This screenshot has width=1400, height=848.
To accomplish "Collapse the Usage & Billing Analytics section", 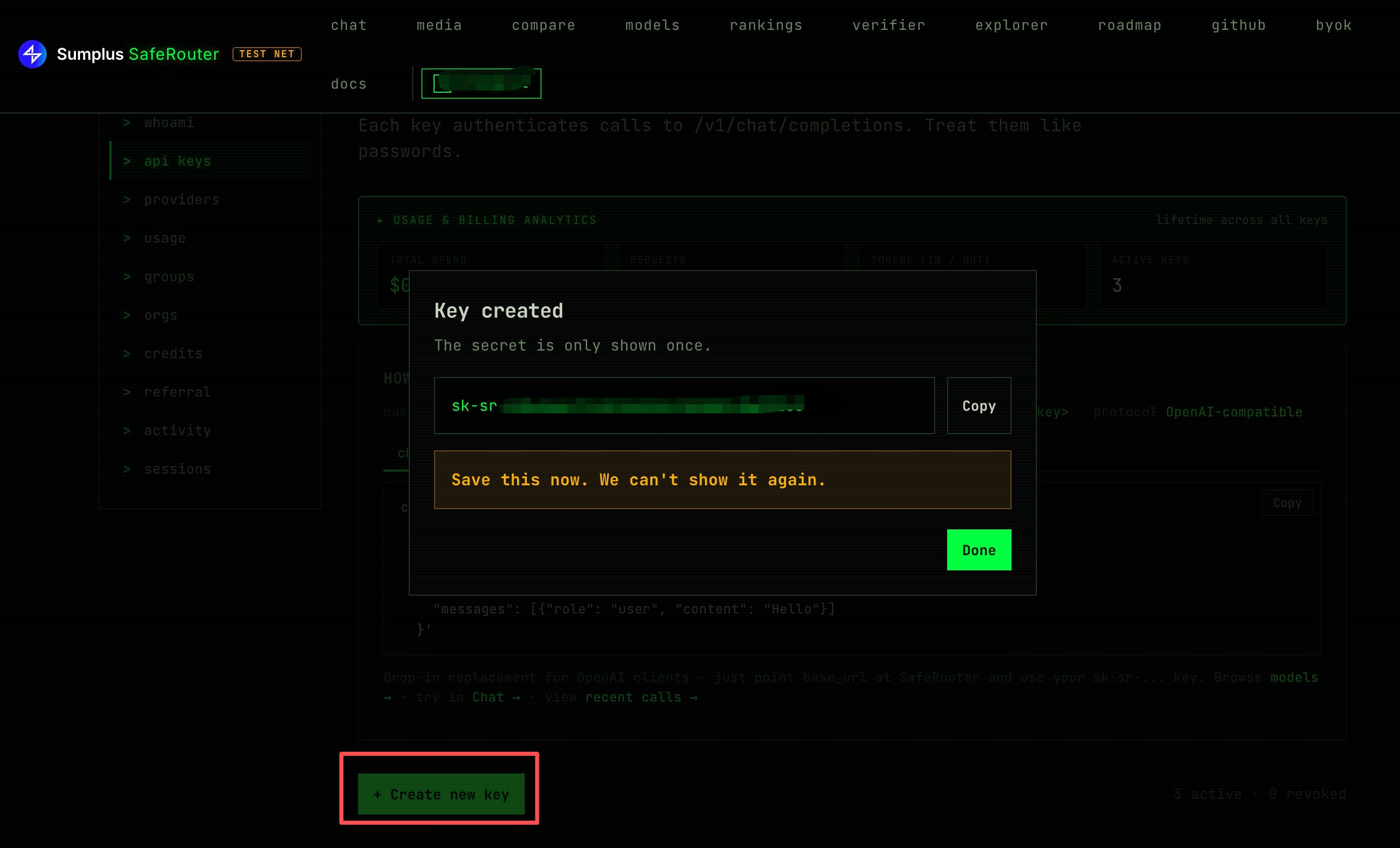I will pos(486,220).
